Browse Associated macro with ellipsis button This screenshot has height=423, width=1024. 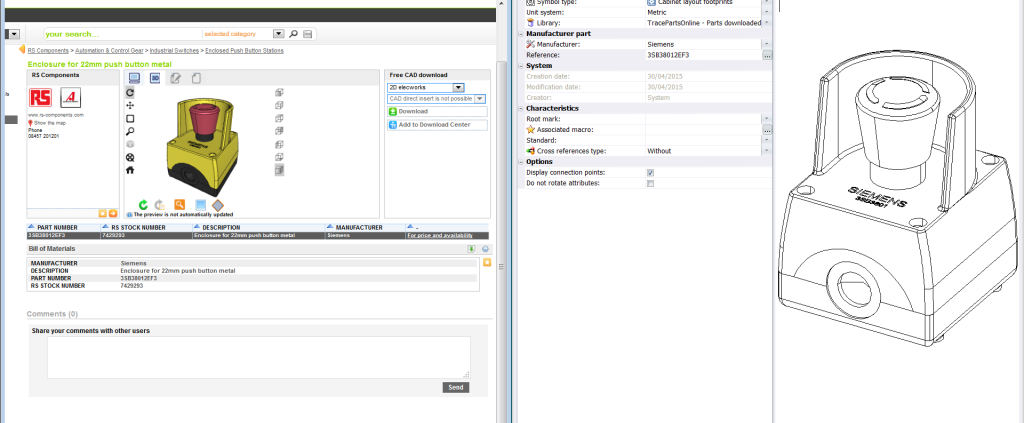click(767, 130)
